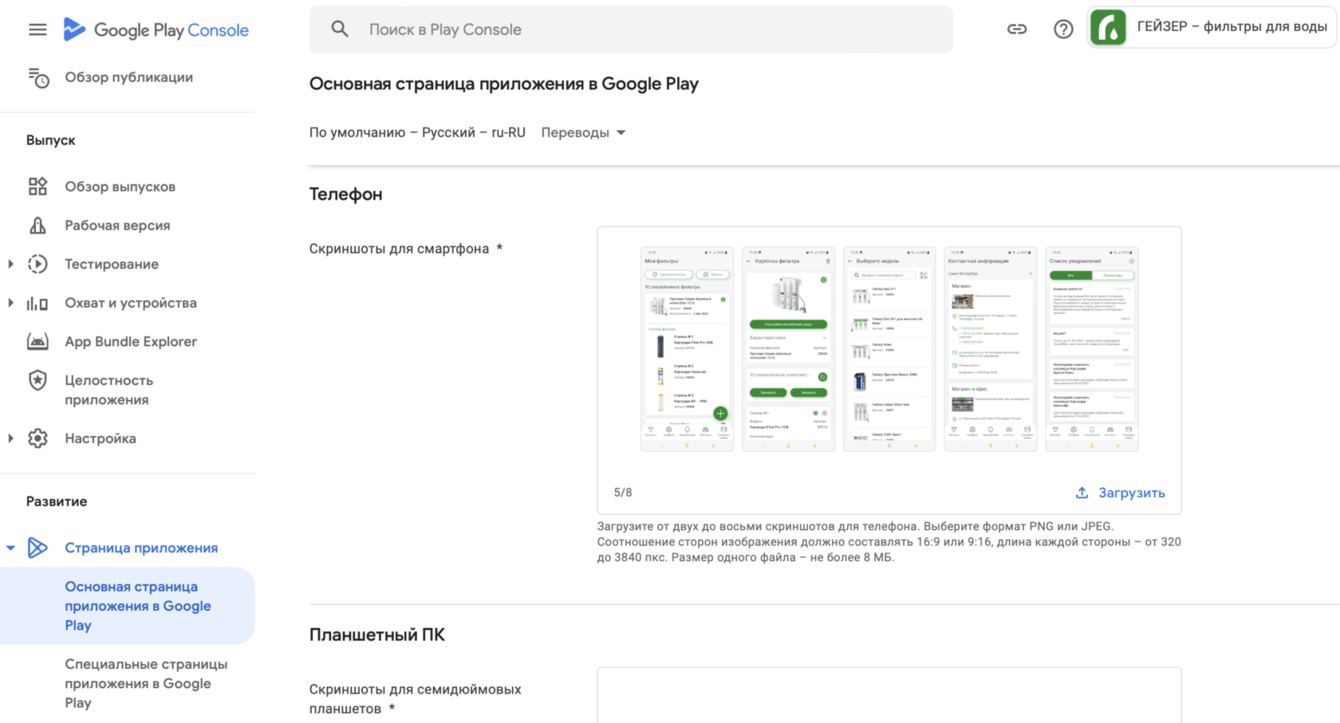Click the copy link icon
The height and width of the screenshot is (723, 1340).
coord(1017,29)
